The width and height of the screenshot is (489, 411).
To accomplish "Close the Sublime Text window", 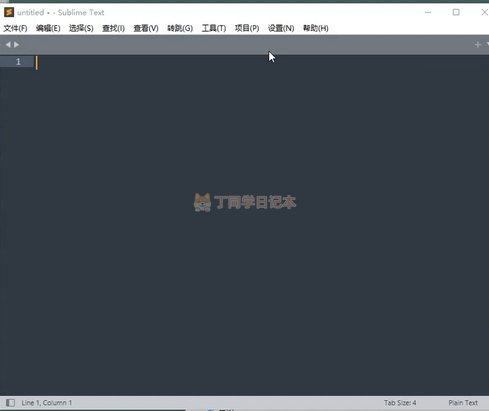I will (485, 12).
